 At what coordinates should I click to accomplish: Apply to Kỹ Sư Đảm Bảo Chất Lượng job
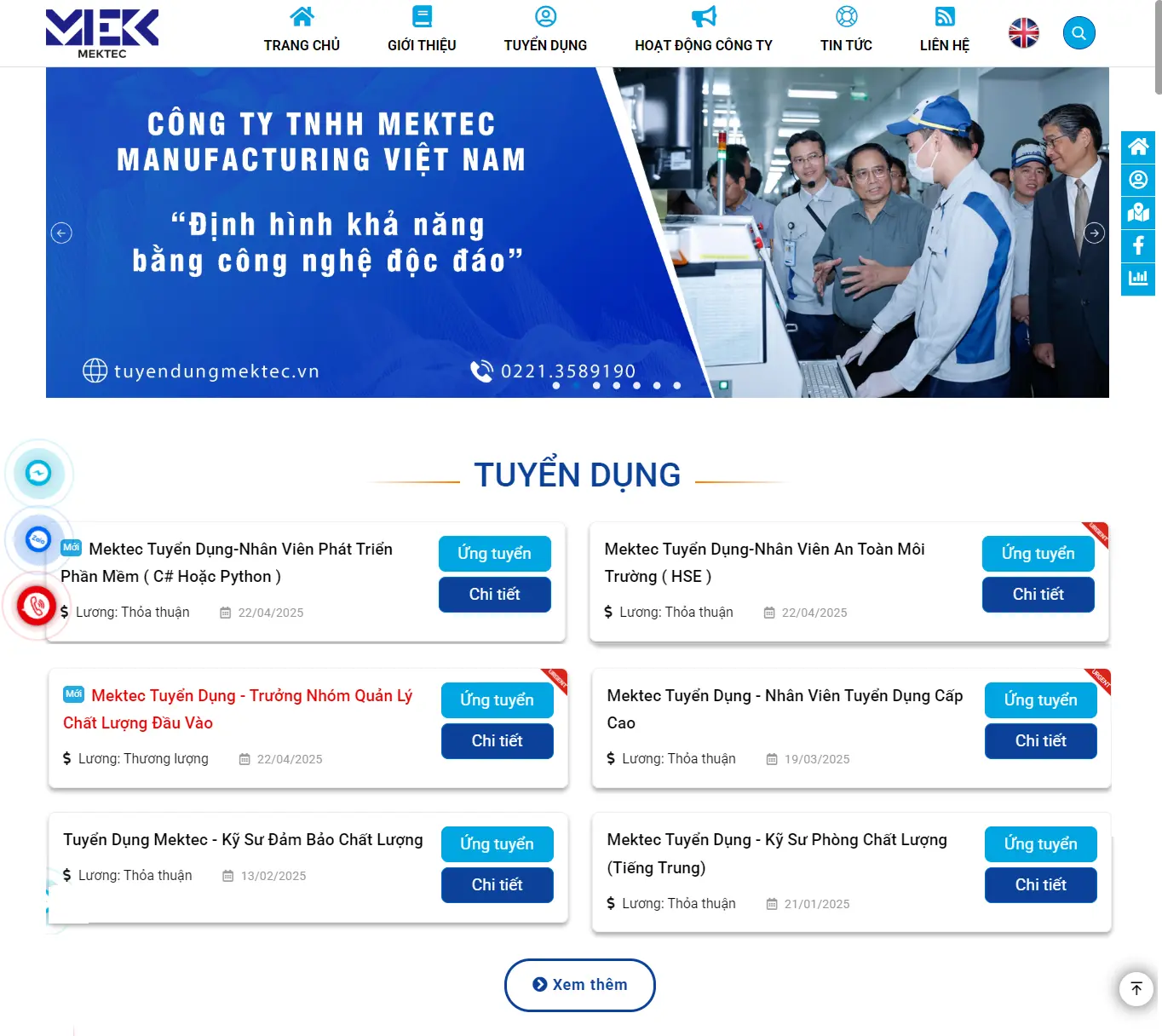pyautogui.click(x=497, y=844)
